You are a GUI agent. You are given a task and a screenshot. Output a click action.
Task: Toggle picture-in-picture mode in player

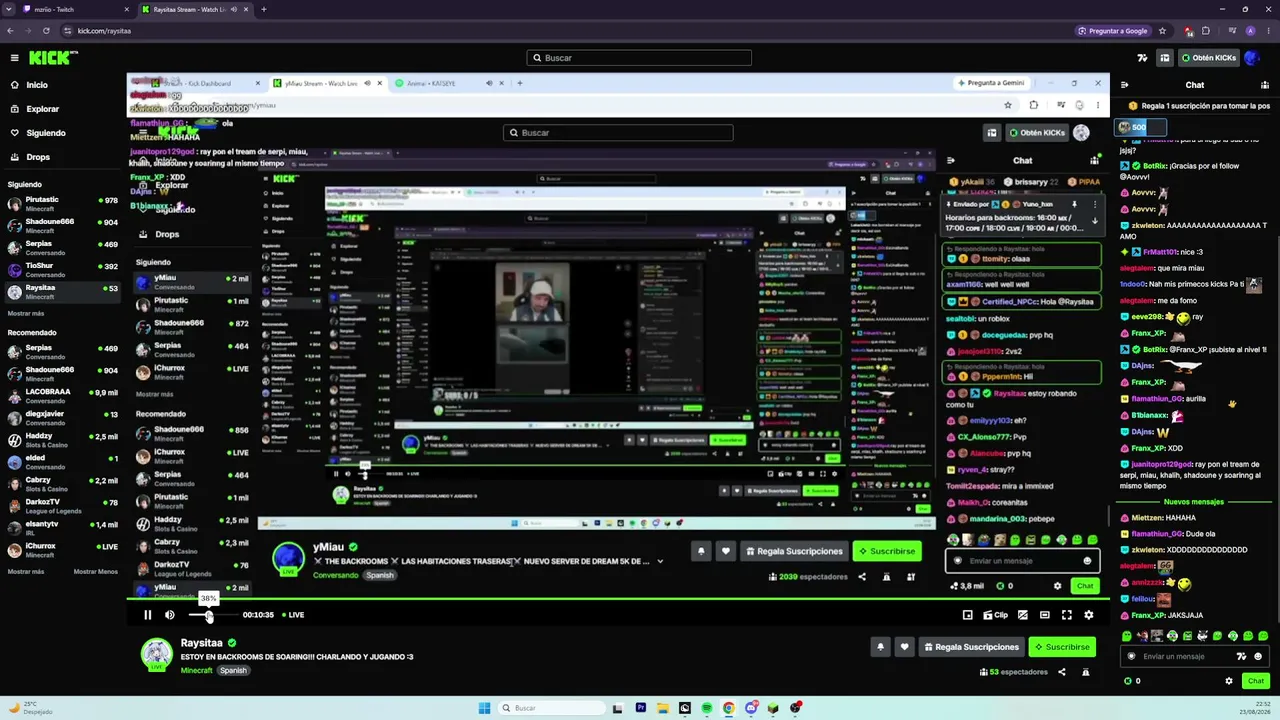coord(1022,615)
